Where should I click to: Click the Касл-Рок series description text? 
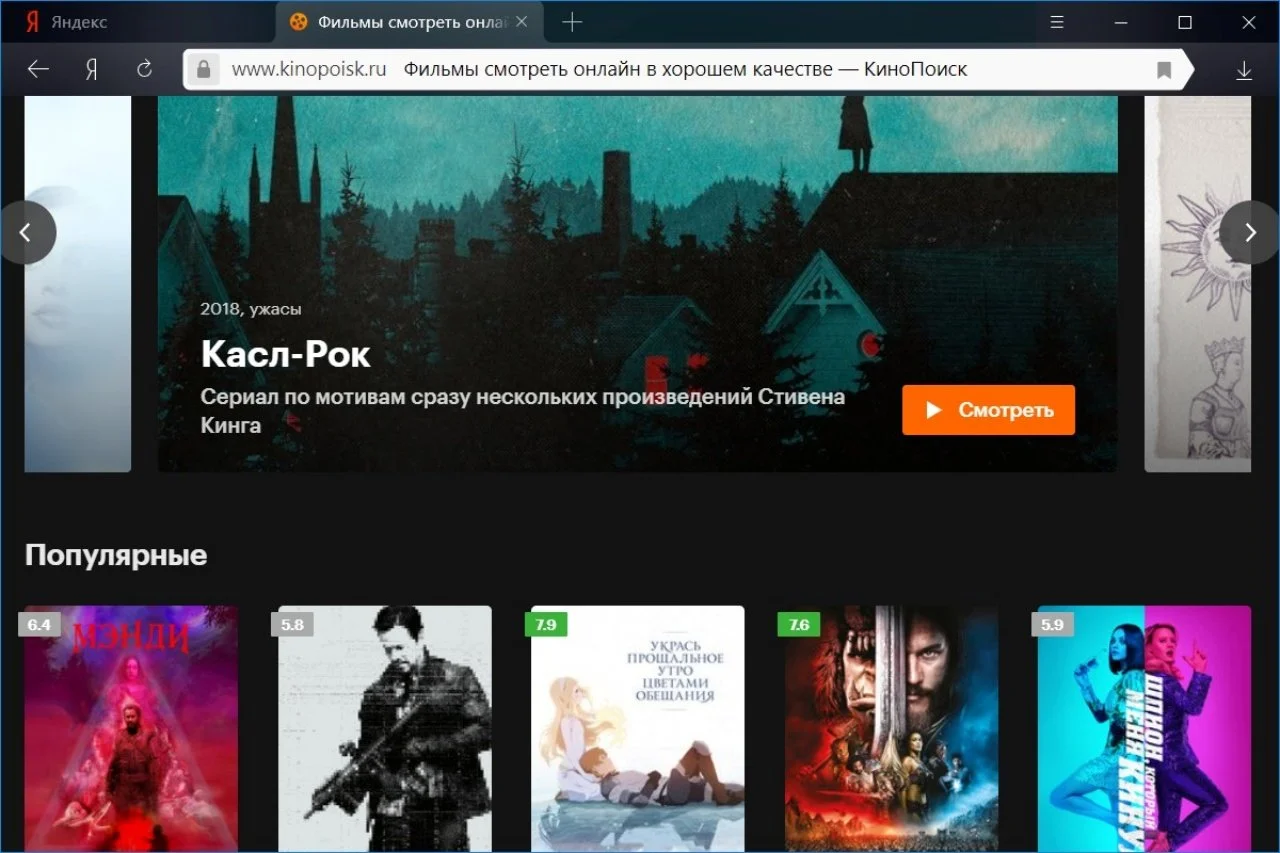pyautogui.click(x=522, y=410)
